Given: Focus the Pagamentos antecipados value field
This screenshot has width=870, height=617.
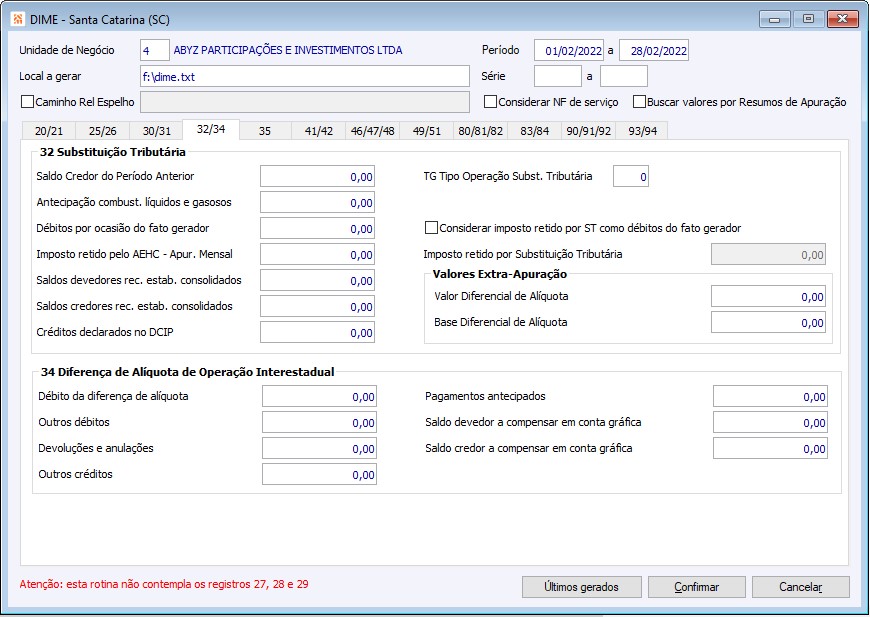Looking at the screenshot, I should coord(770,397).
